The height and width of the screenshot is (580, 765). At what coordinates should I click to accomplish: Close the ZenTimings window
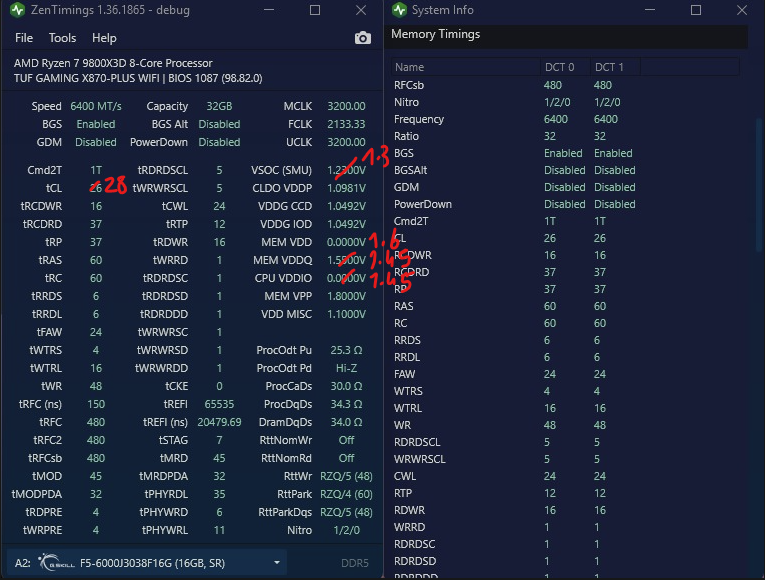361,10
